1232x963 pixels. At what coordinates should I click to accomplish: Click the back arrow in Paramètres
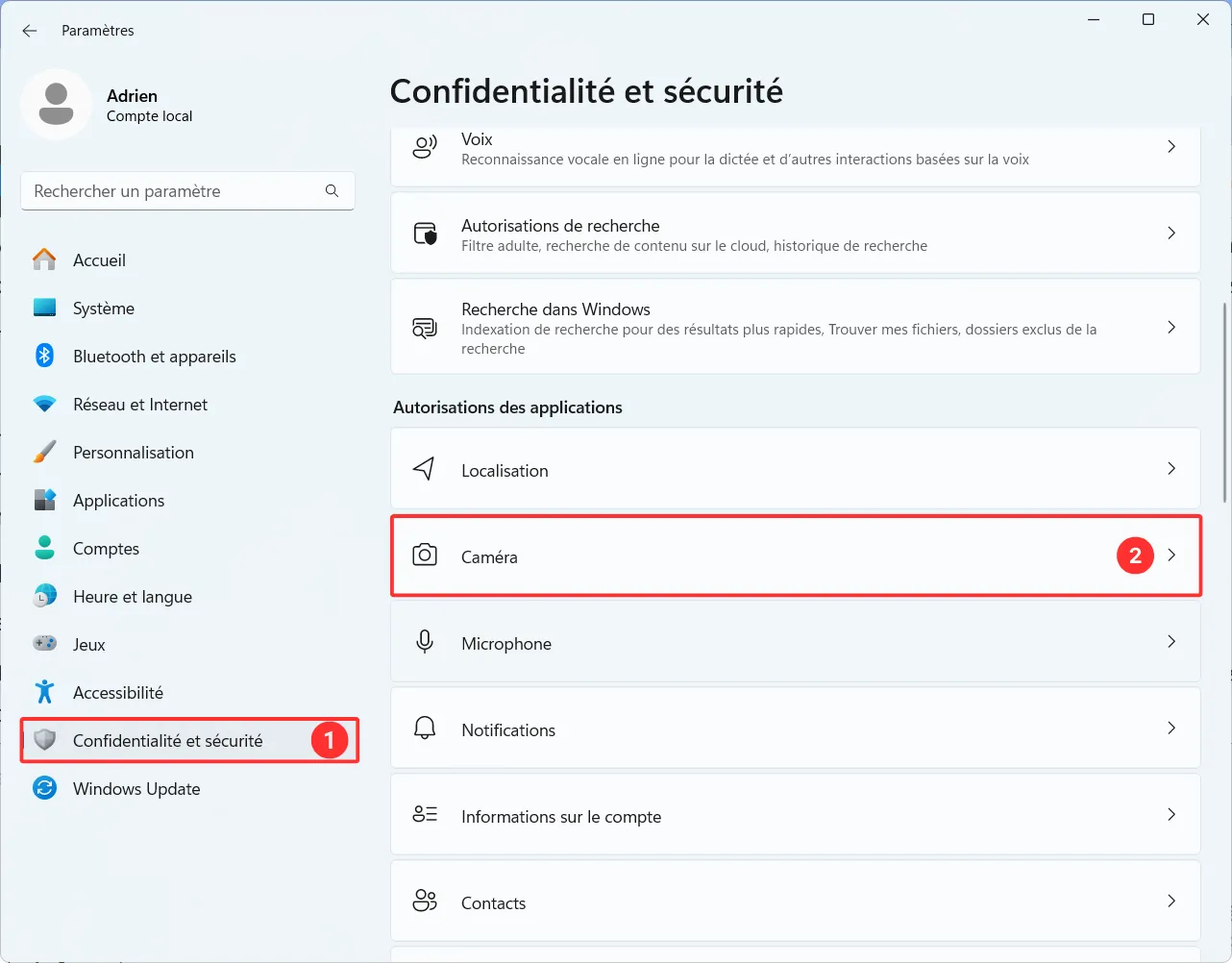coord(30,31)
